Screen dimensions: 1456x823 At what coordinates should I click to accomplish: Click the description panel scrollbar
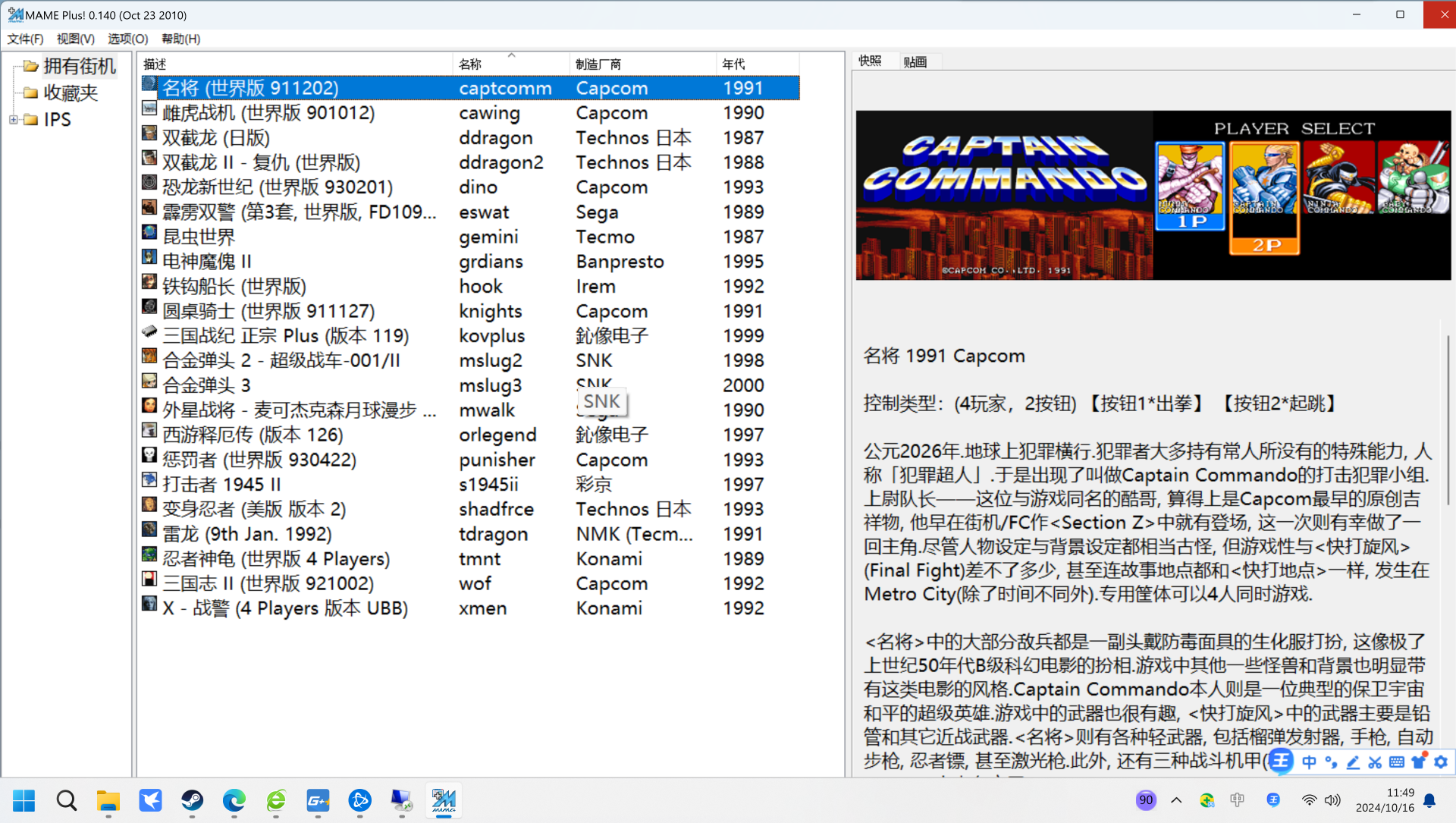click(1447, 419)
